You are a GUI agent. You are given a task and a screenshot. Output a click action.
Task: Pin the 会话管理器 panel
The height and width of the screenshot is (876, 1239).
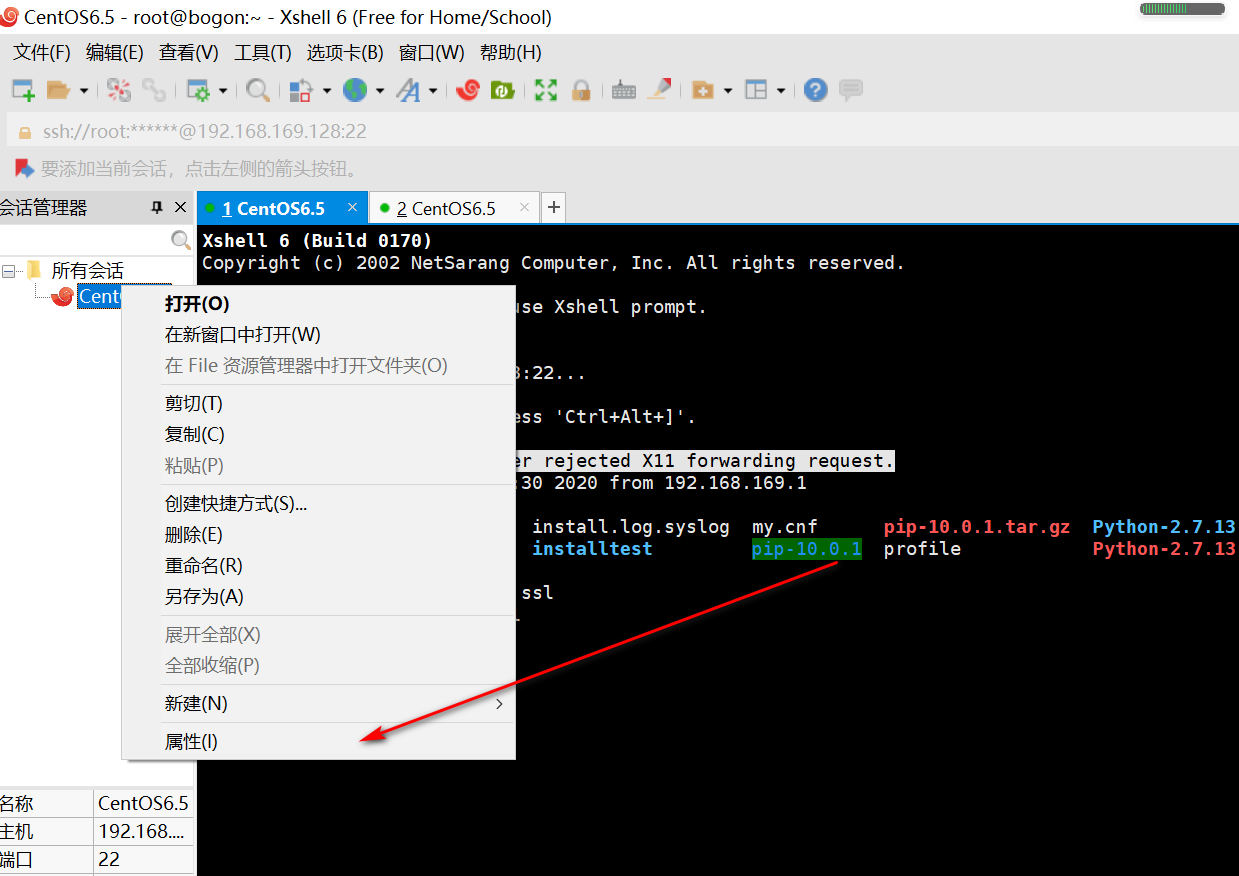[x=157, y=207]
